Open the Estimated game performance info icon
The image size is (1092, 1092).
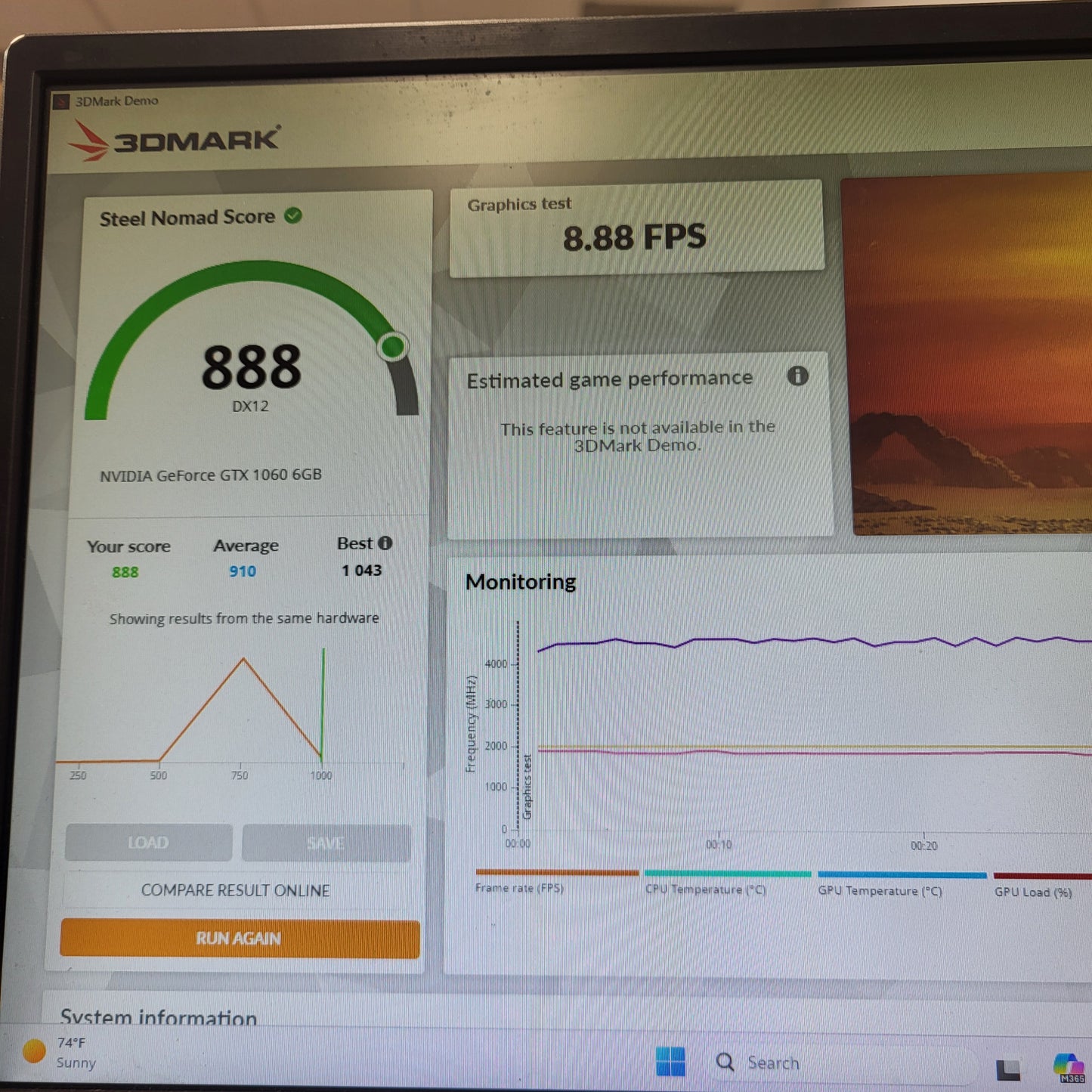[797, 376]
